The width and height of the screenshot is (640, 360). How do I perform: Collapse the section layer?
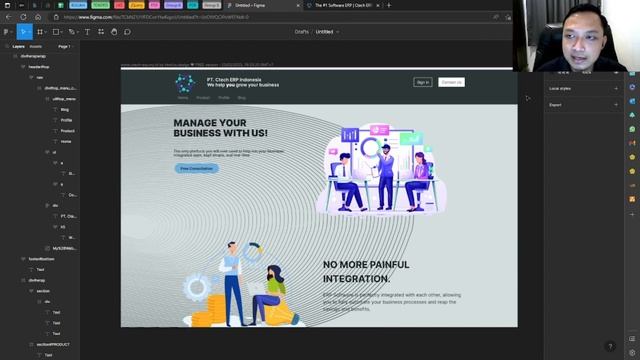(x=31, y=291)
